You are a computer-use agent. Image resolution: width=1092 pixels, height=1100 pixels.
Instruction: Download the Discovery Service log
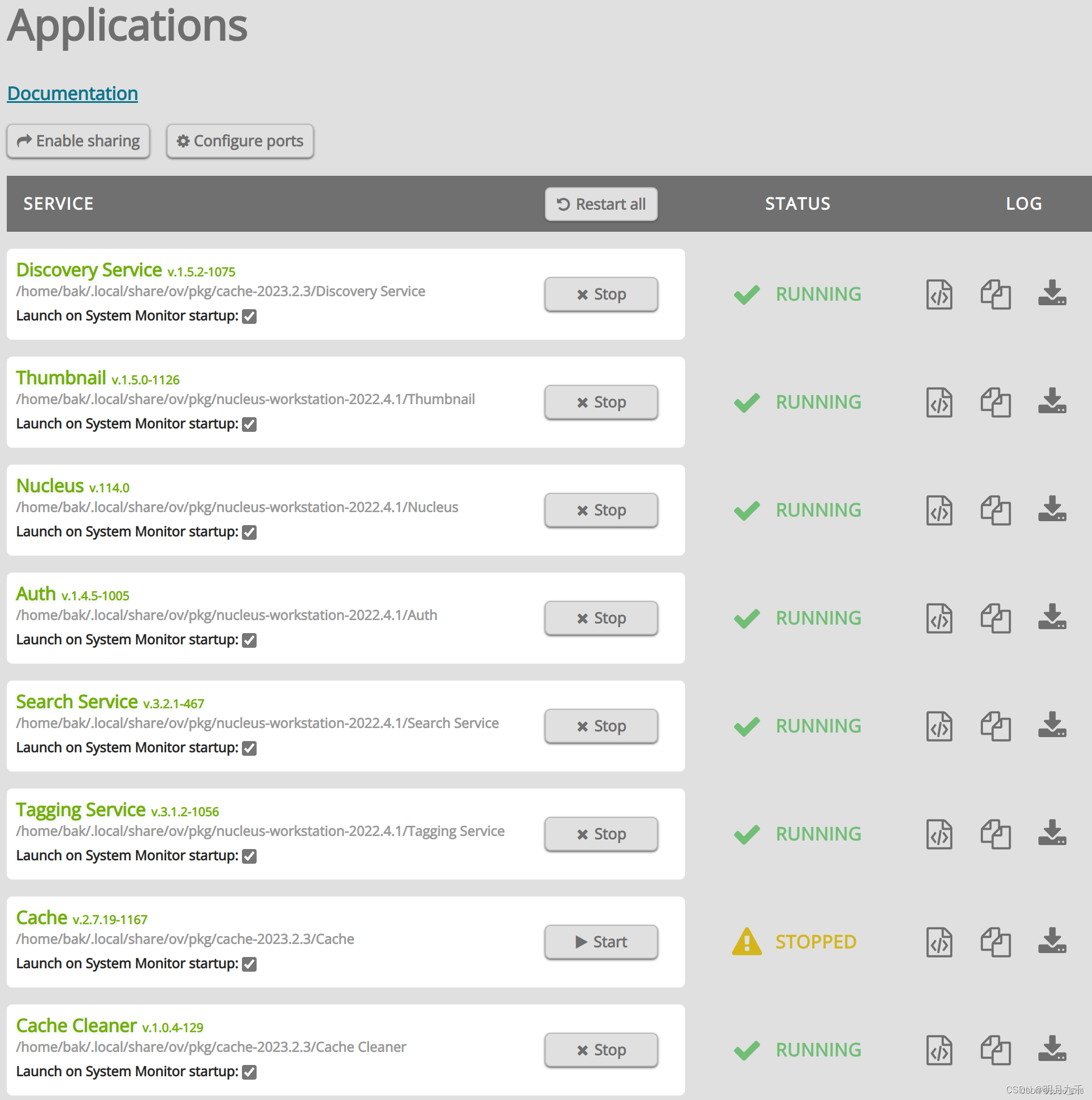(1051, 293)
